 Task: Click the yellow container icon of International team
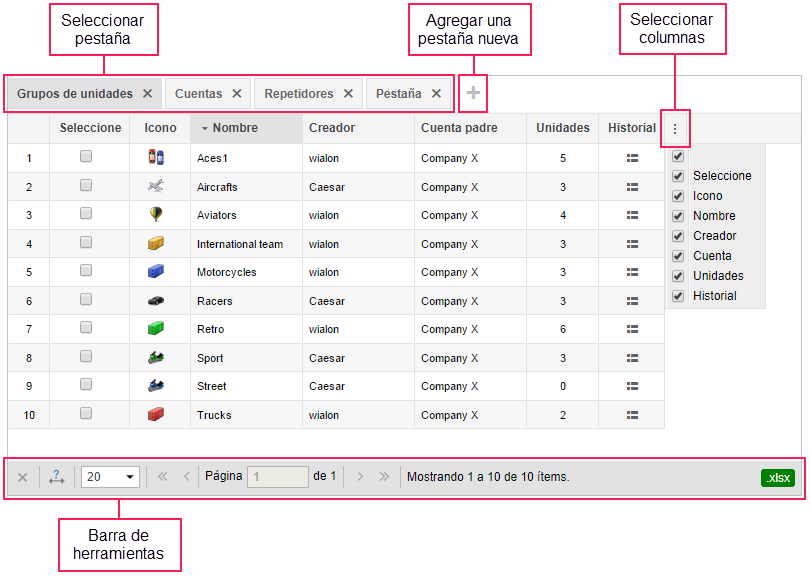156,243
